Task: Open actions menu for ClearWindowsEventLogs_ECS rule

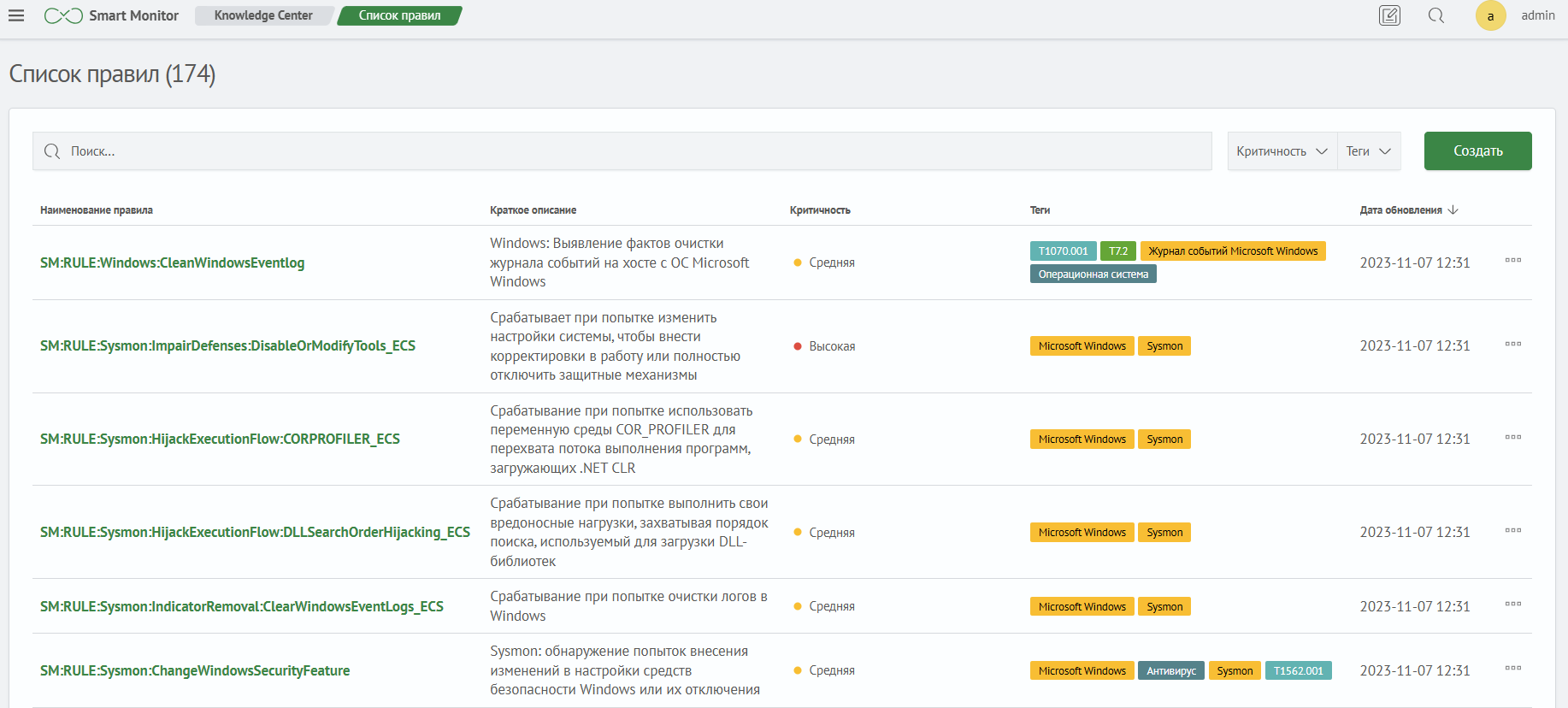Action: (x=1513, y=604)
